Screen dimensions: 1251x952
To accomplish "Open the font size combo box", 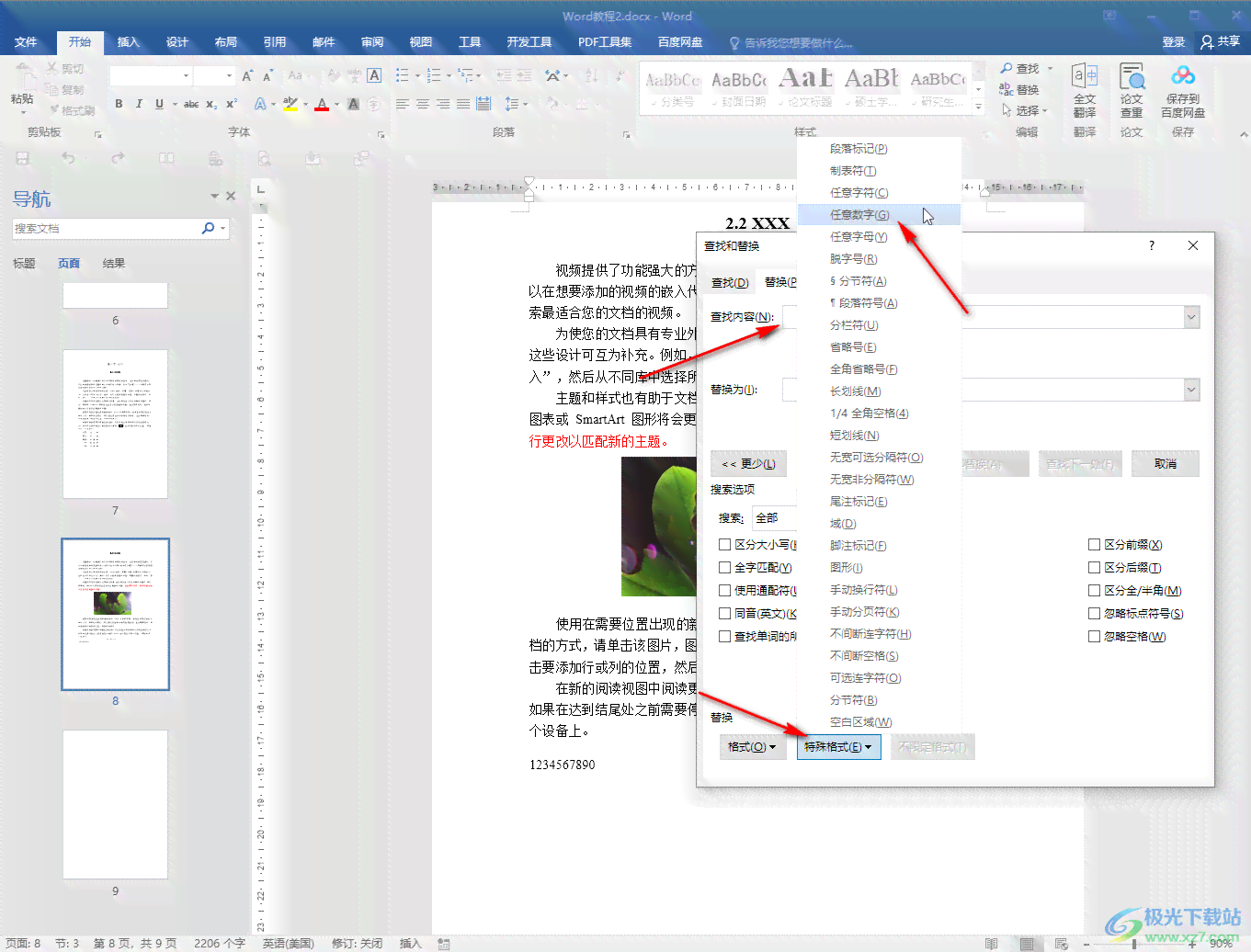I will point(215,75).
